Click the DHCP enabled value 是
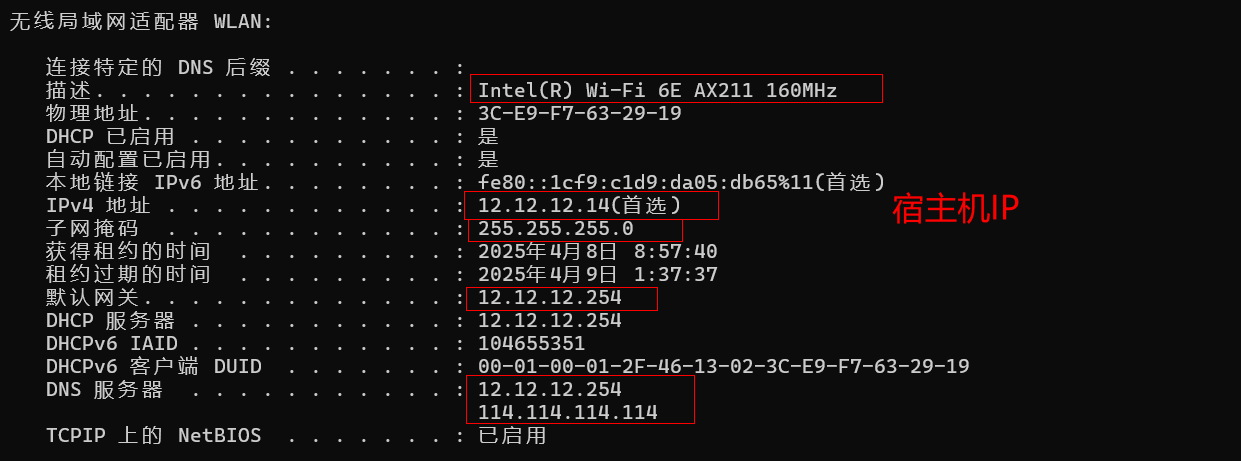This screenshot has height=461, width=1241. [488, 136]
